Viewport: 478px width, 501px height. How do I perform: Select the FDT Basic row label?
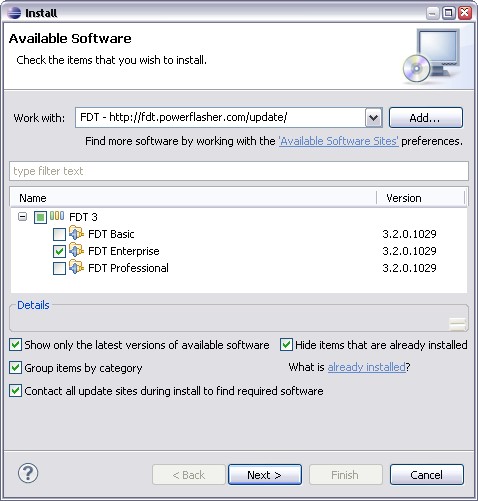(111, 234)
